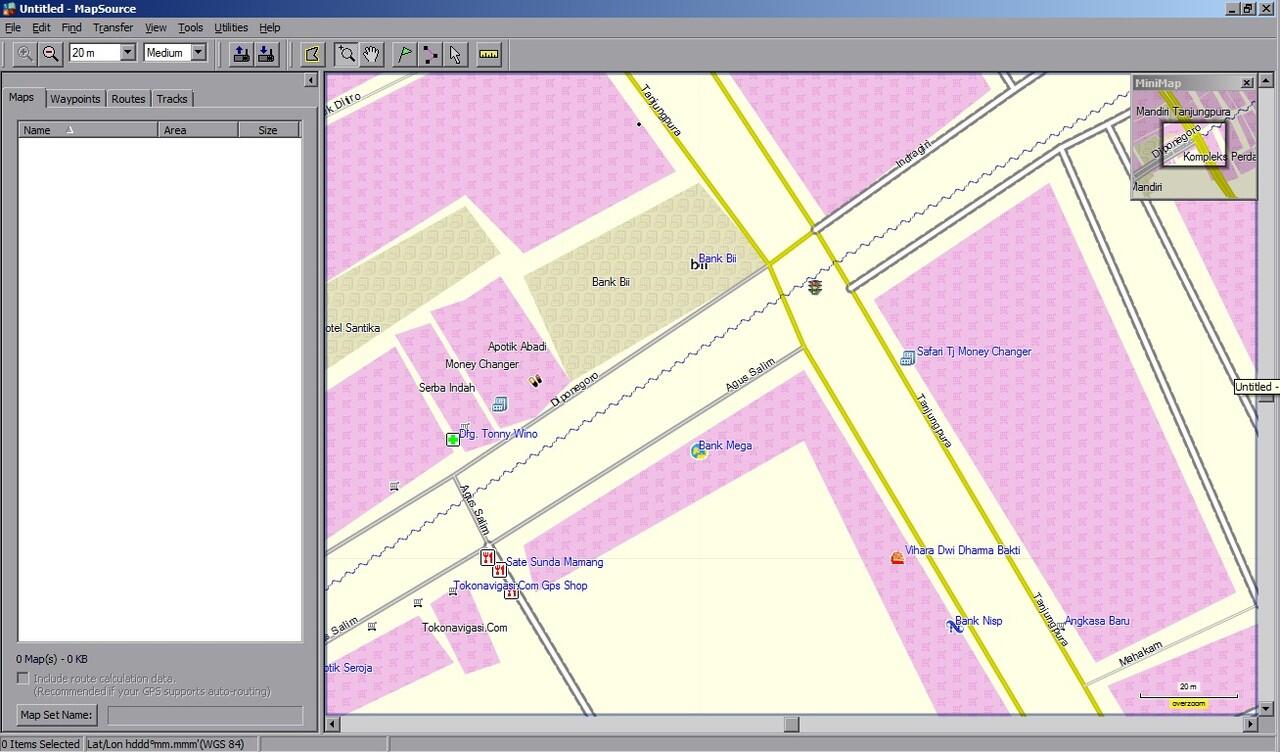This screenshot has height=752, width=1280.
Task: Select the Hand pan tool
Action: [371, 53]
